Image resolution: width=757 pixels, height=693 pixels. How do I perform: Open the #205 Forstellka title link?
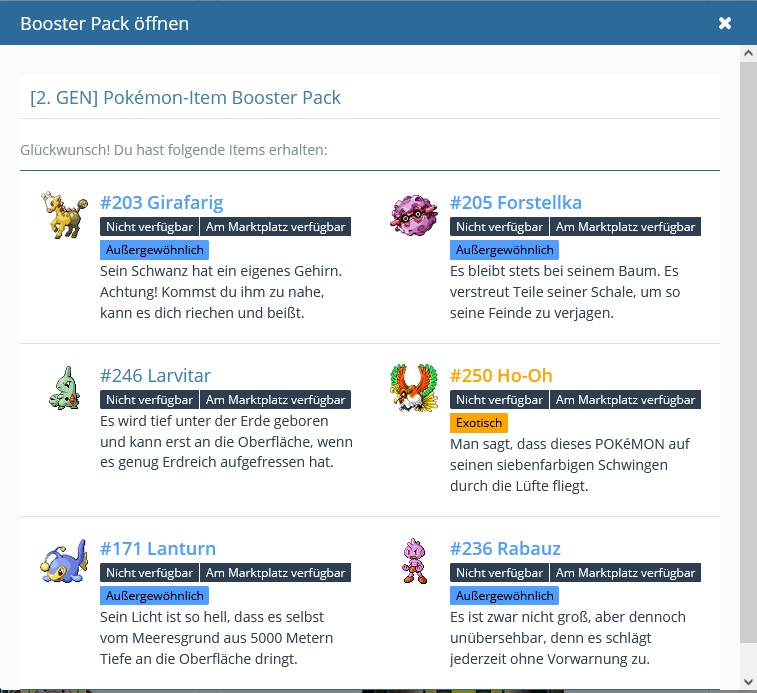click(515, 203)
